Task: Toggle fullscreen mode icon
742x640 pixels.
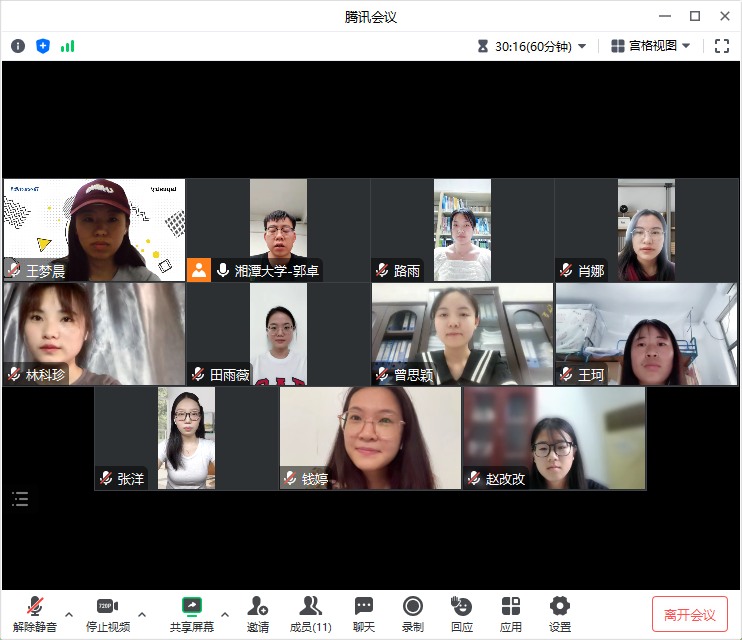Action: 722,46
